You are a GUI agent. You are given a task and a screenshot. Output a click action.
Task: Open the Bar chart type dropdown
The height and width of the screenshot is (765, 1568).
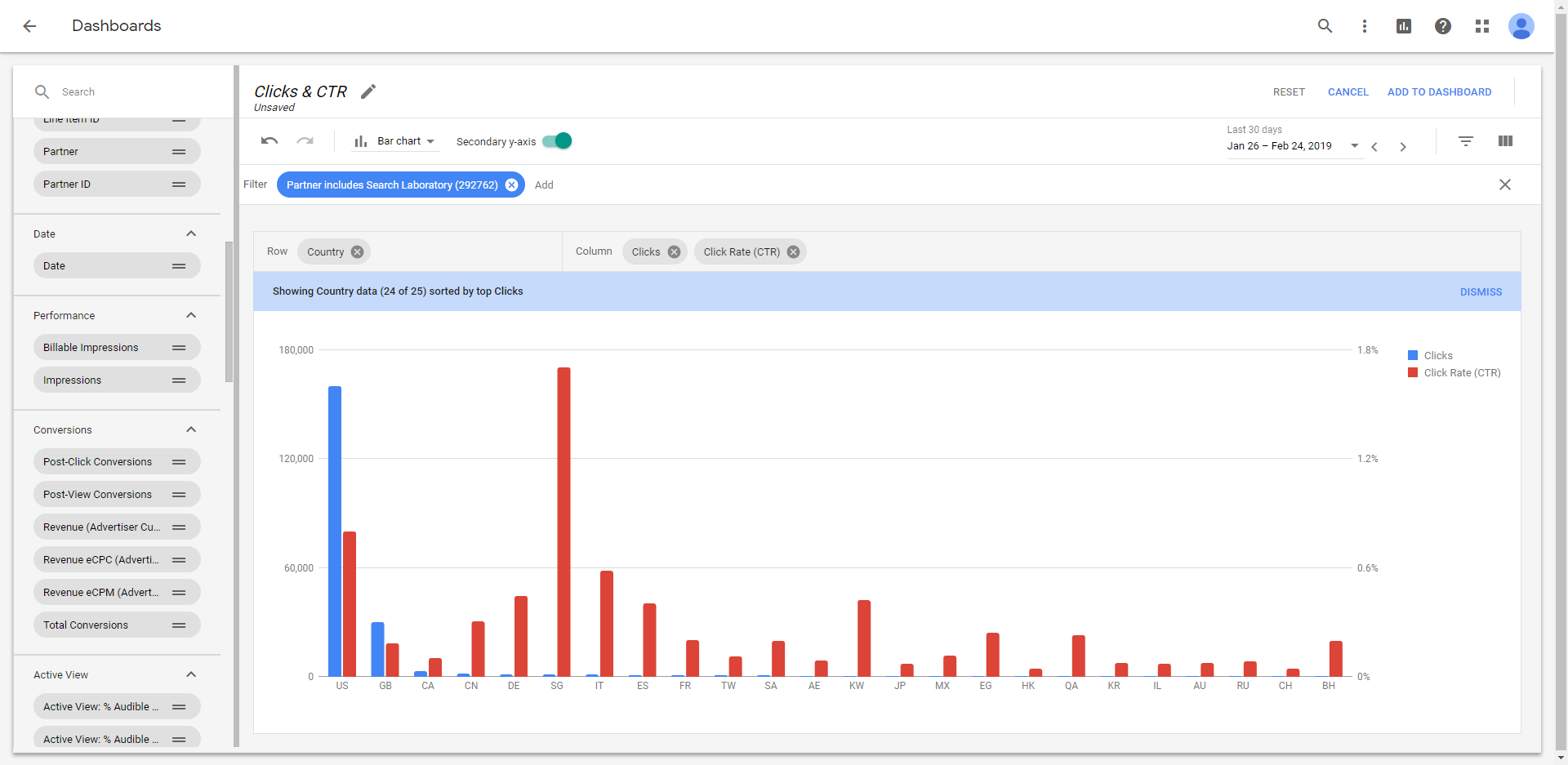tap(394, 141)
